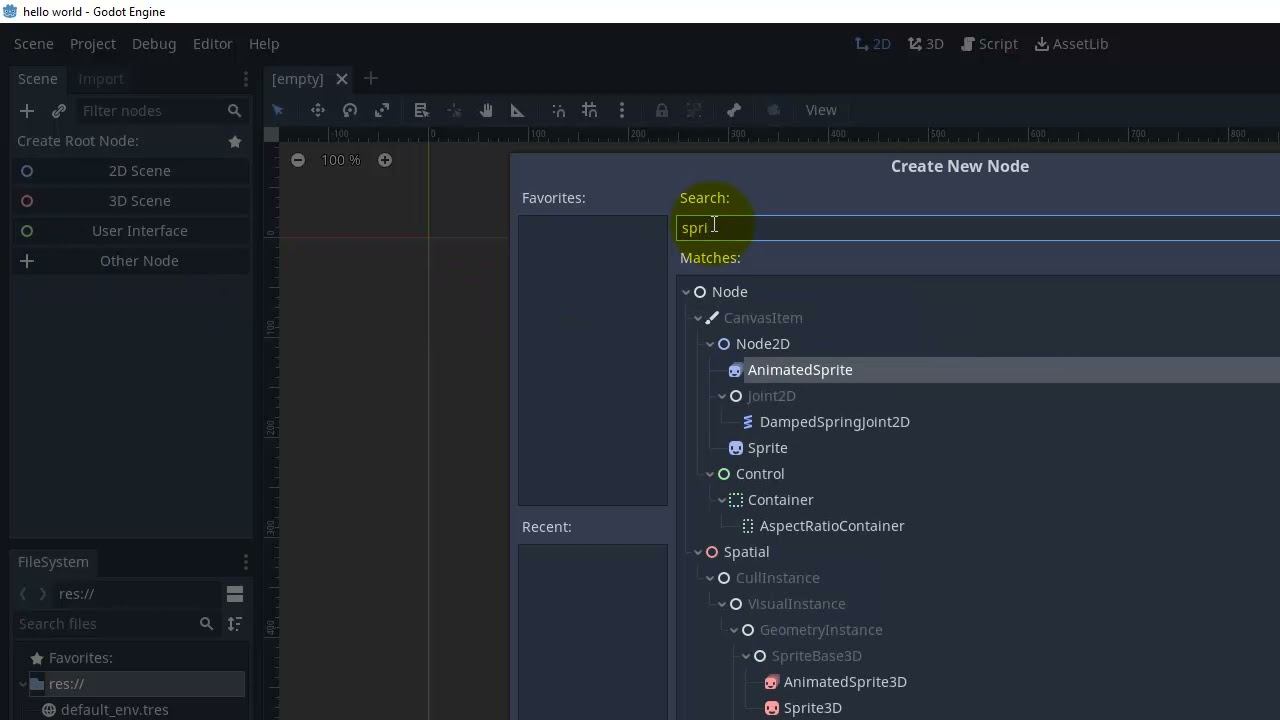Click the Search field in Create New Node
This screenshot has width=1280, height=720.
click(978, 228)
